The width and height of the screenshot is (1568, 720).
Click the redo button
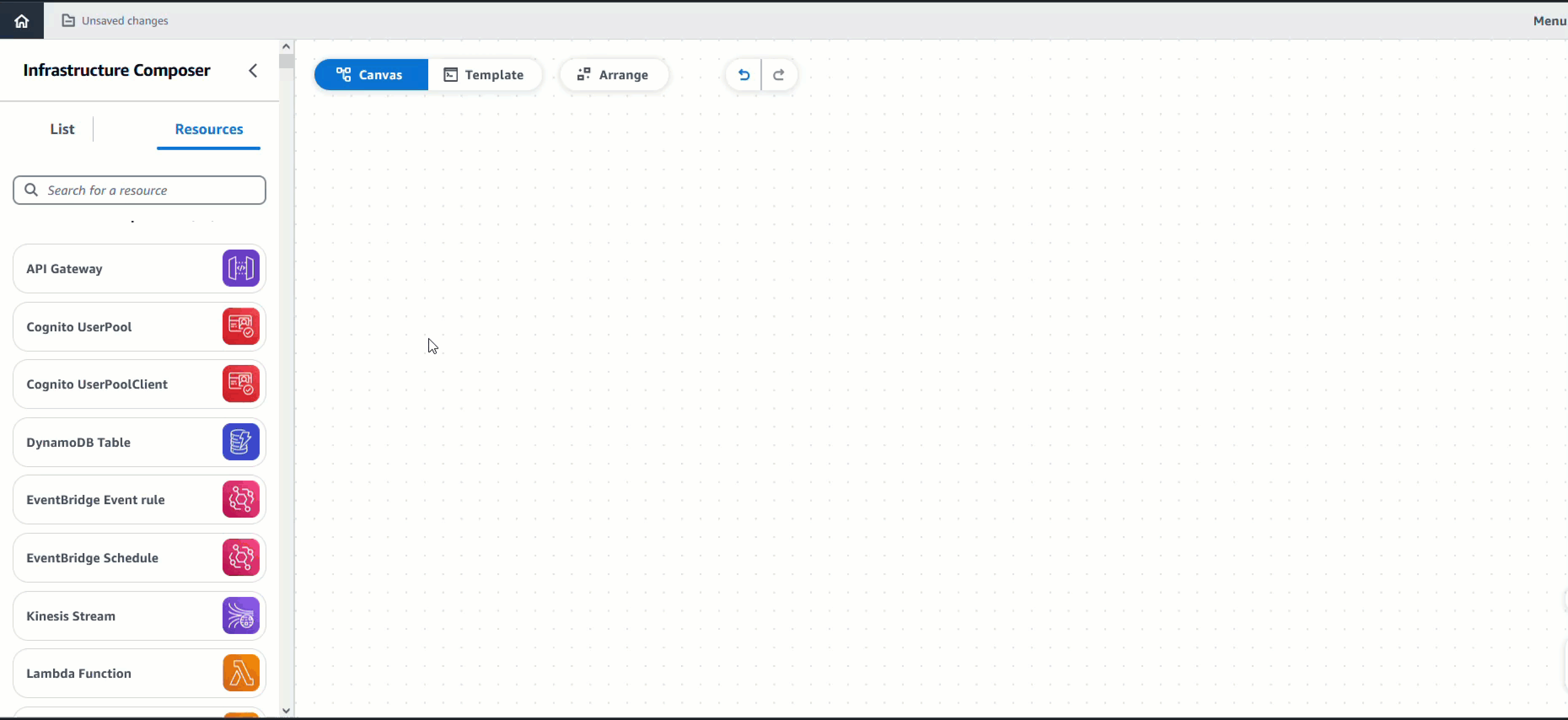coord(778,74)
